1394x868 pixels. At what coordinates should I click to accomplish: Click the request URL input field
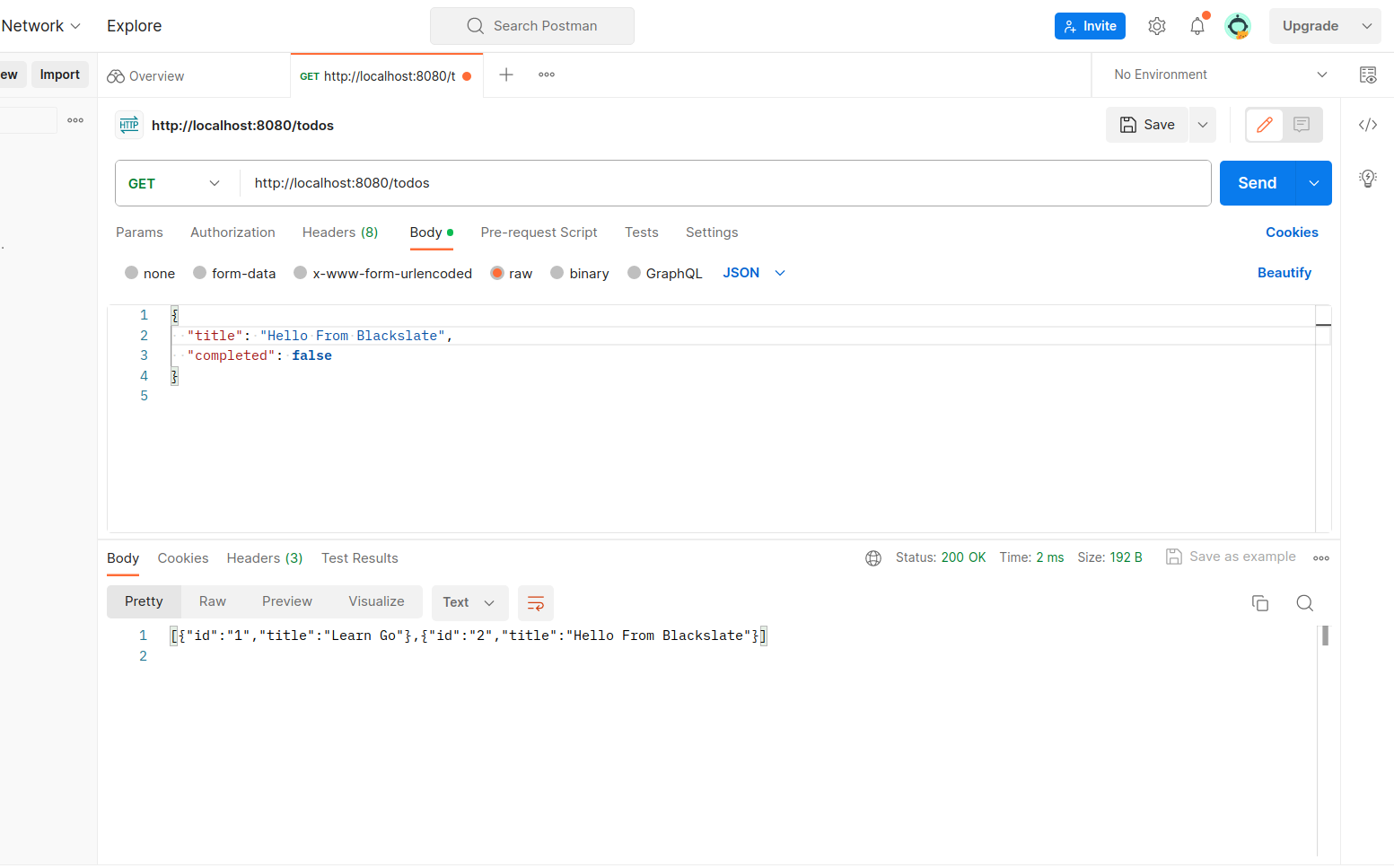[628, 183]
